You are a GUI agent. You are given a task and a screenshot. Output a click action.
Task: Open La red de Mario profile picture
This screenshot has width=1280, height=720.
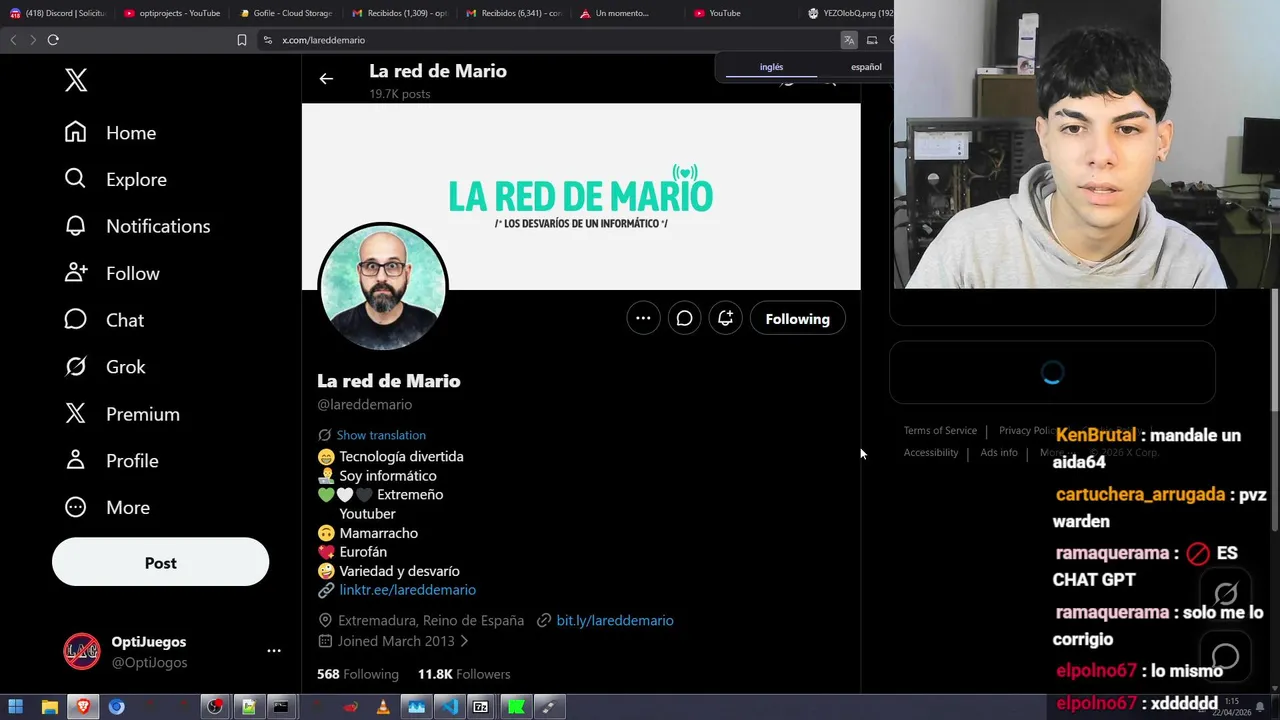pos(383,286)
